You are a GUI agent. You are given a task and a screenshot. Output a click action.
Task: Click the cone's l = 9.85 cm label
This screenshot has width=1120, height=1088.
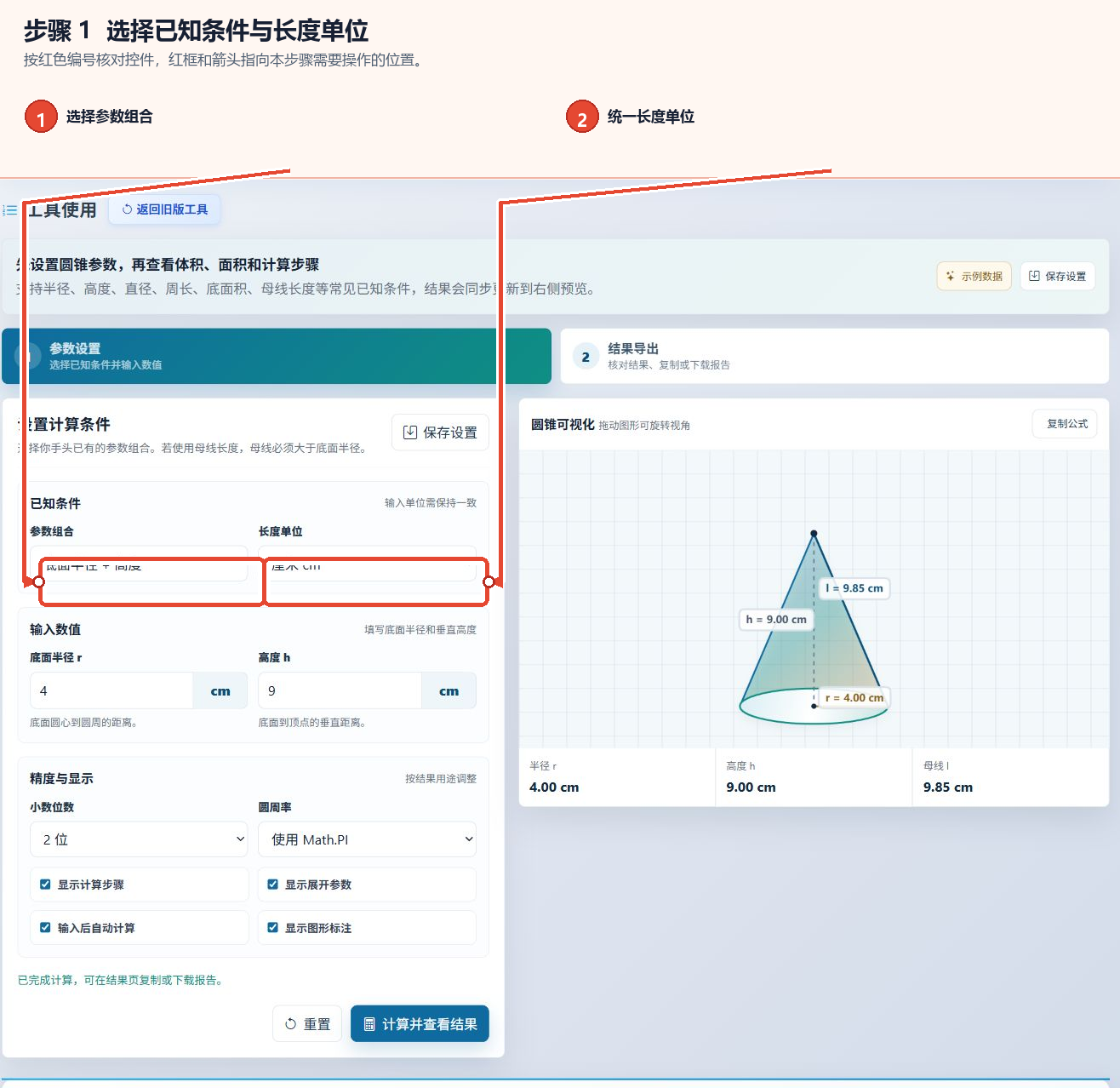pyautogui.click(x=854, y=588)
